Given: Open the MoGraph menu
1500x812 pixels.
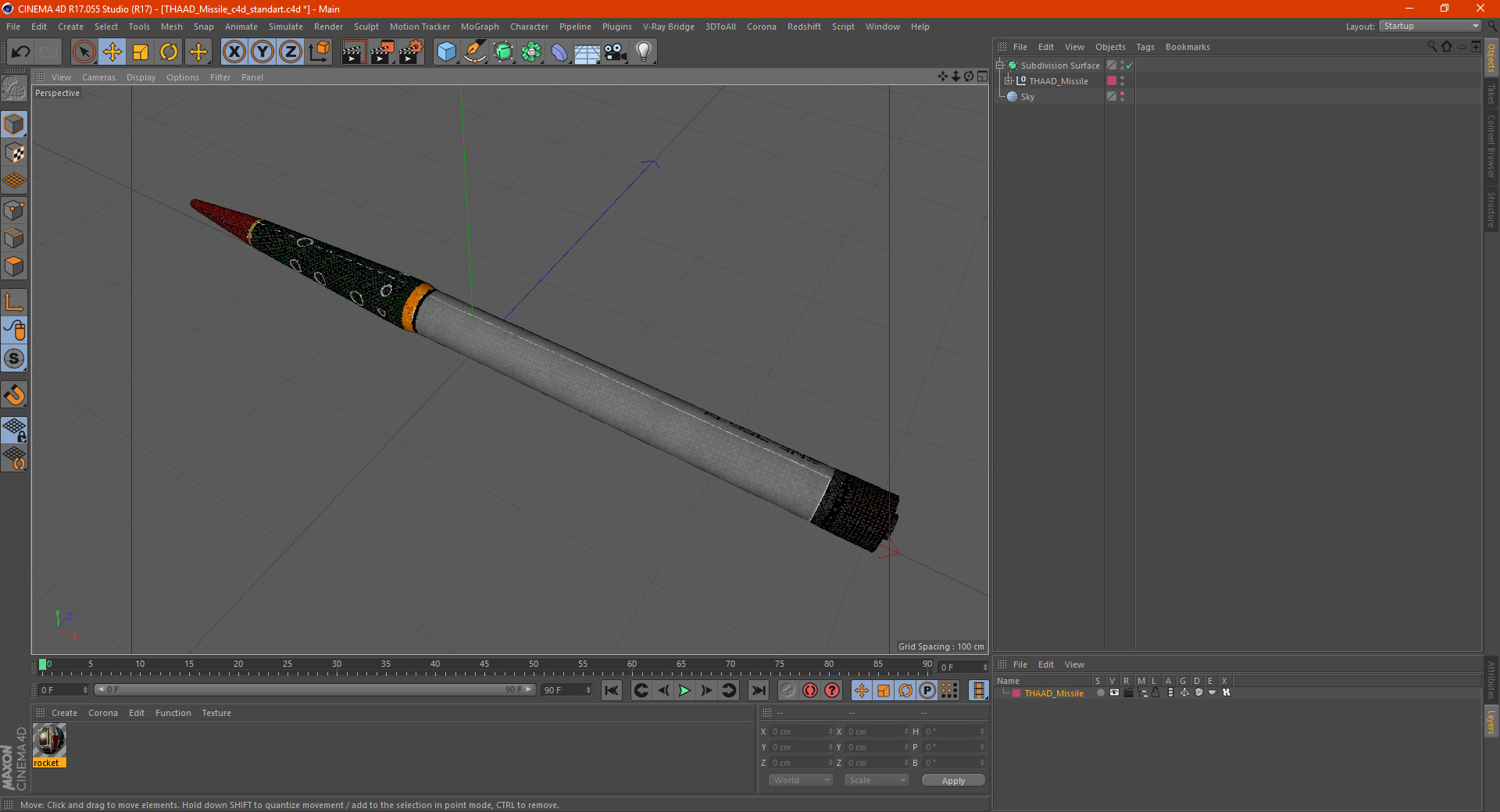Looking at the screenshot, I should (480, 27).
